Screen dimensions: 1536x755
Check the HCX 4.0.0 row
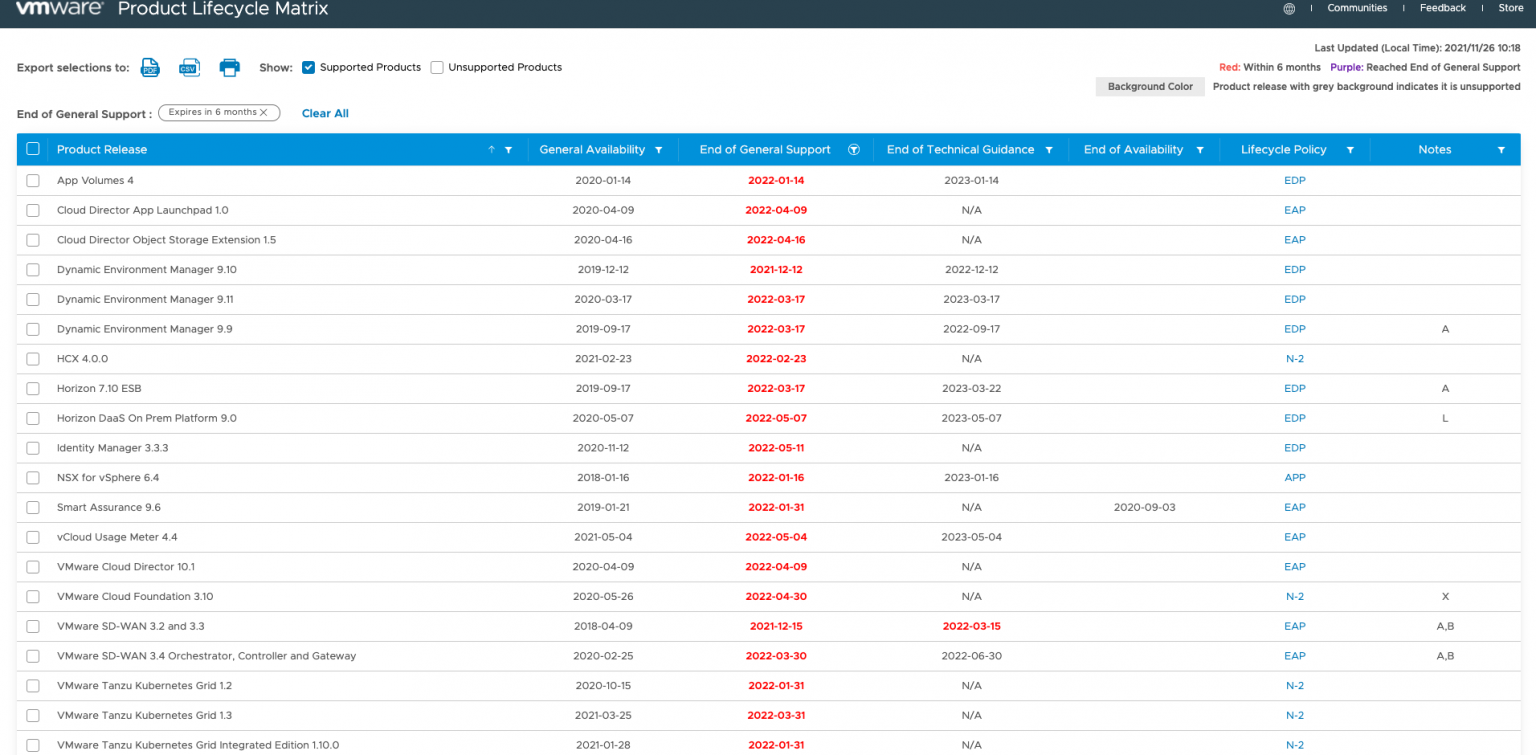coord(33,359)
